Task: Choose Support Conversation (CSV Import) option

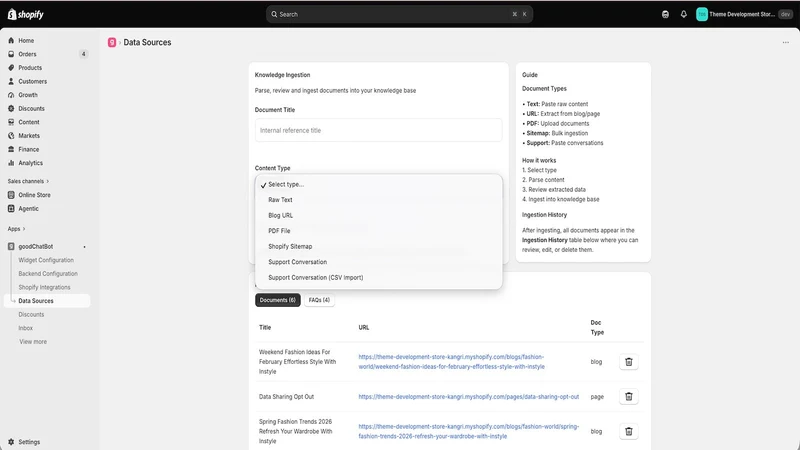Action: (379, 278)
